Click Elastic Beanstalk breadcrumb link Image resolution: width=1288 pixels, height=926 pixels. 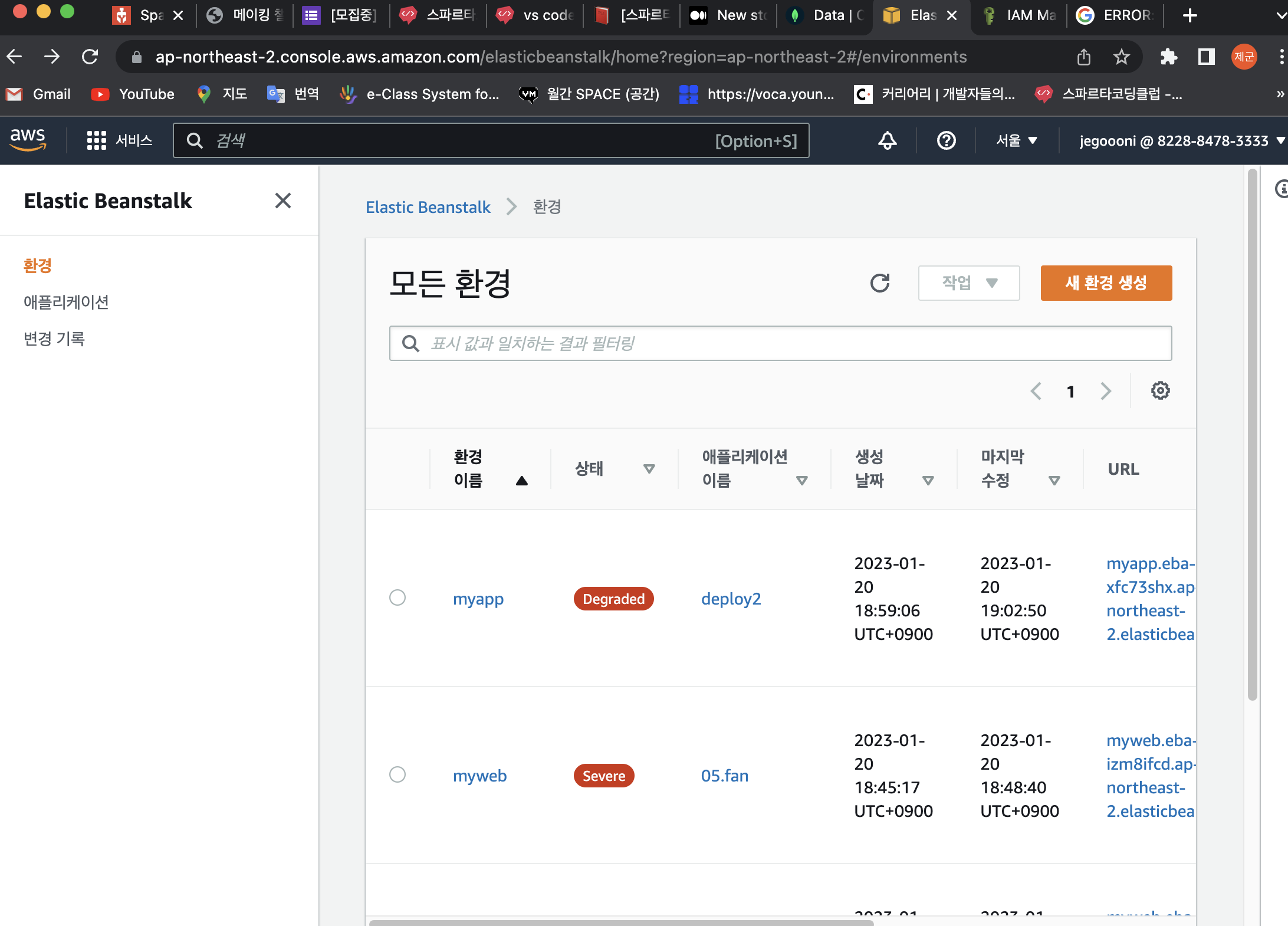pos(428,207)
